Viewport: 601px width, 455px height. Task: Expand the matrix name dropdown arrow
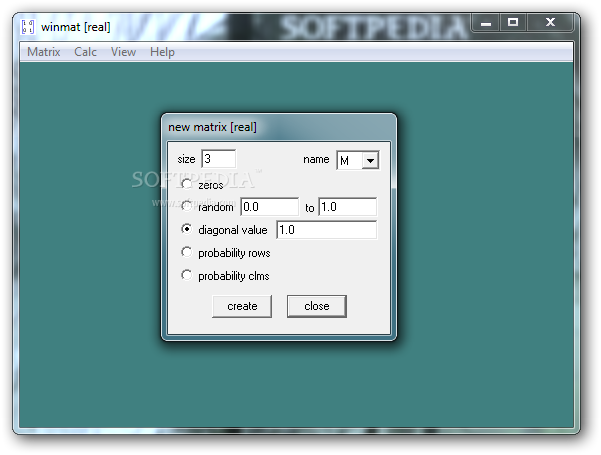coord(370,160)
